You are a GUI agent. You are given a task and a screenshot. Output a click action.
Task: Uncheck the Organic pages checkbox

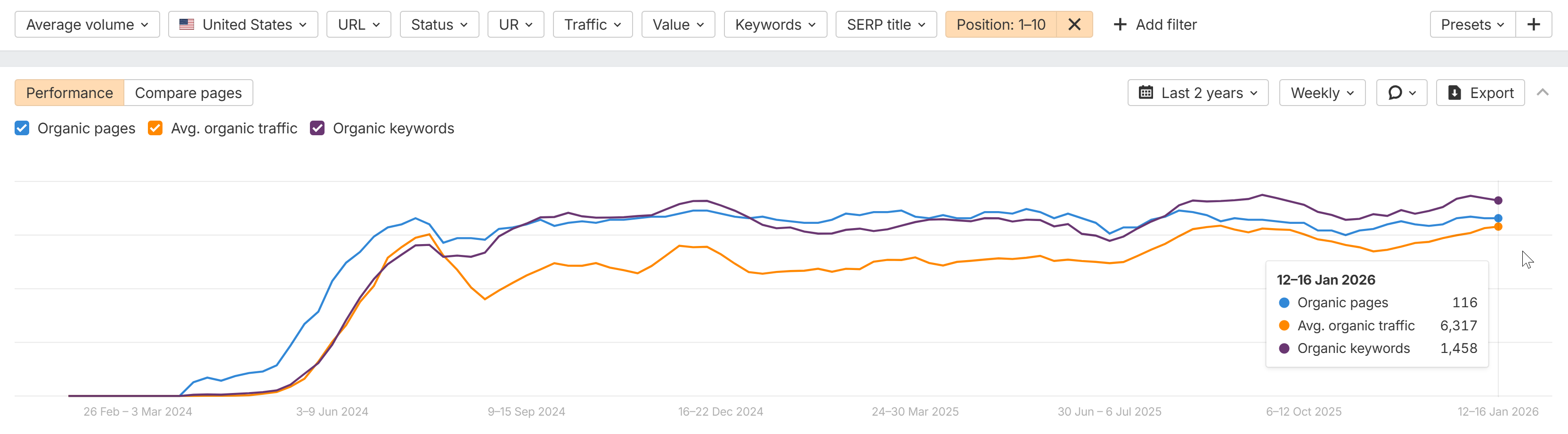point(22,128)
